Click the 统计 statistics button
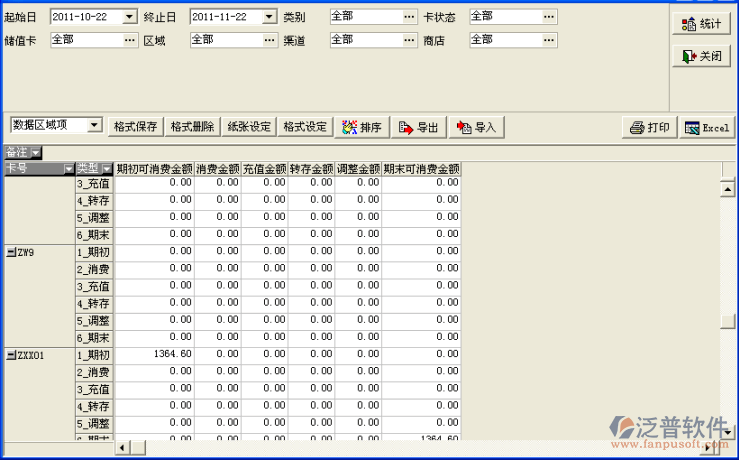 pos(702,24)
